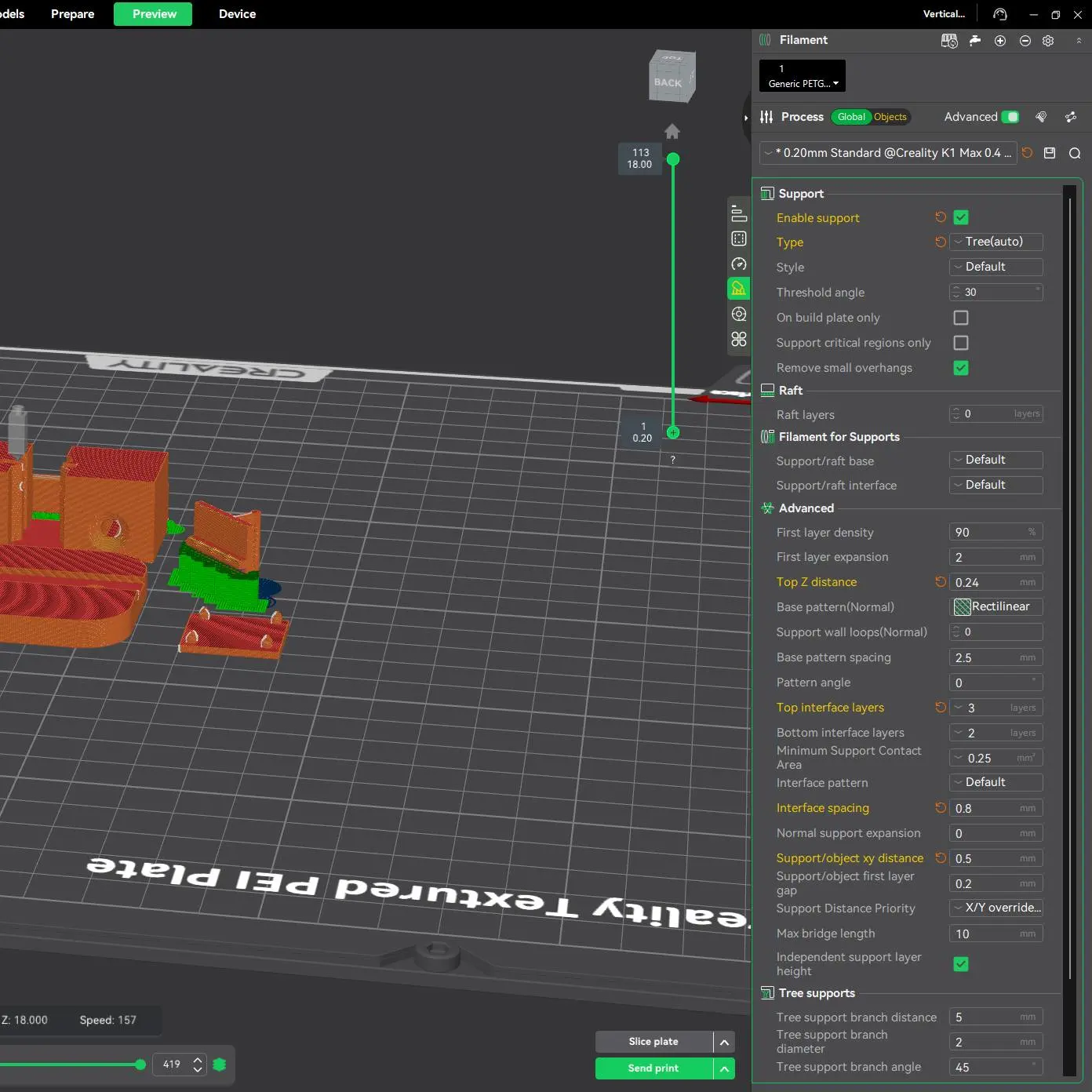1092x1092 pixels.
Task: Click the top layer slider handle at 113
Action: (673, 159)
